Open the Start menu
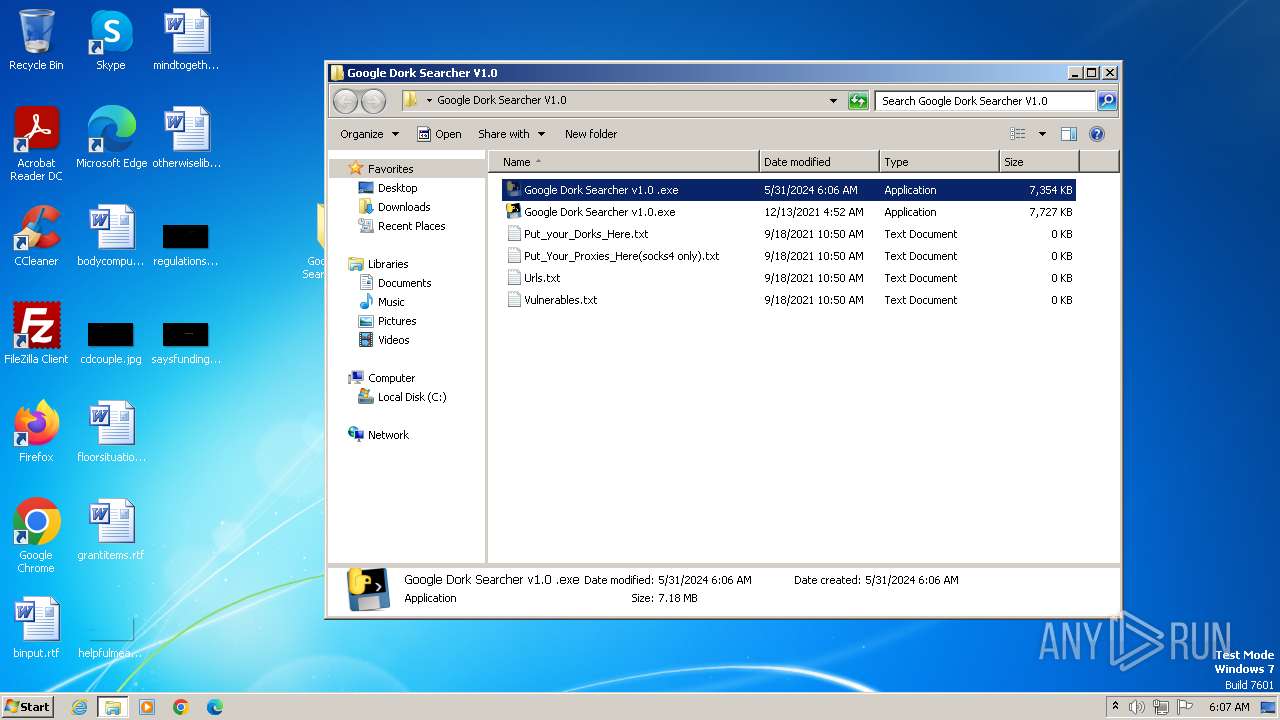This screenshot has width=1280, height=720. [28, 706]
